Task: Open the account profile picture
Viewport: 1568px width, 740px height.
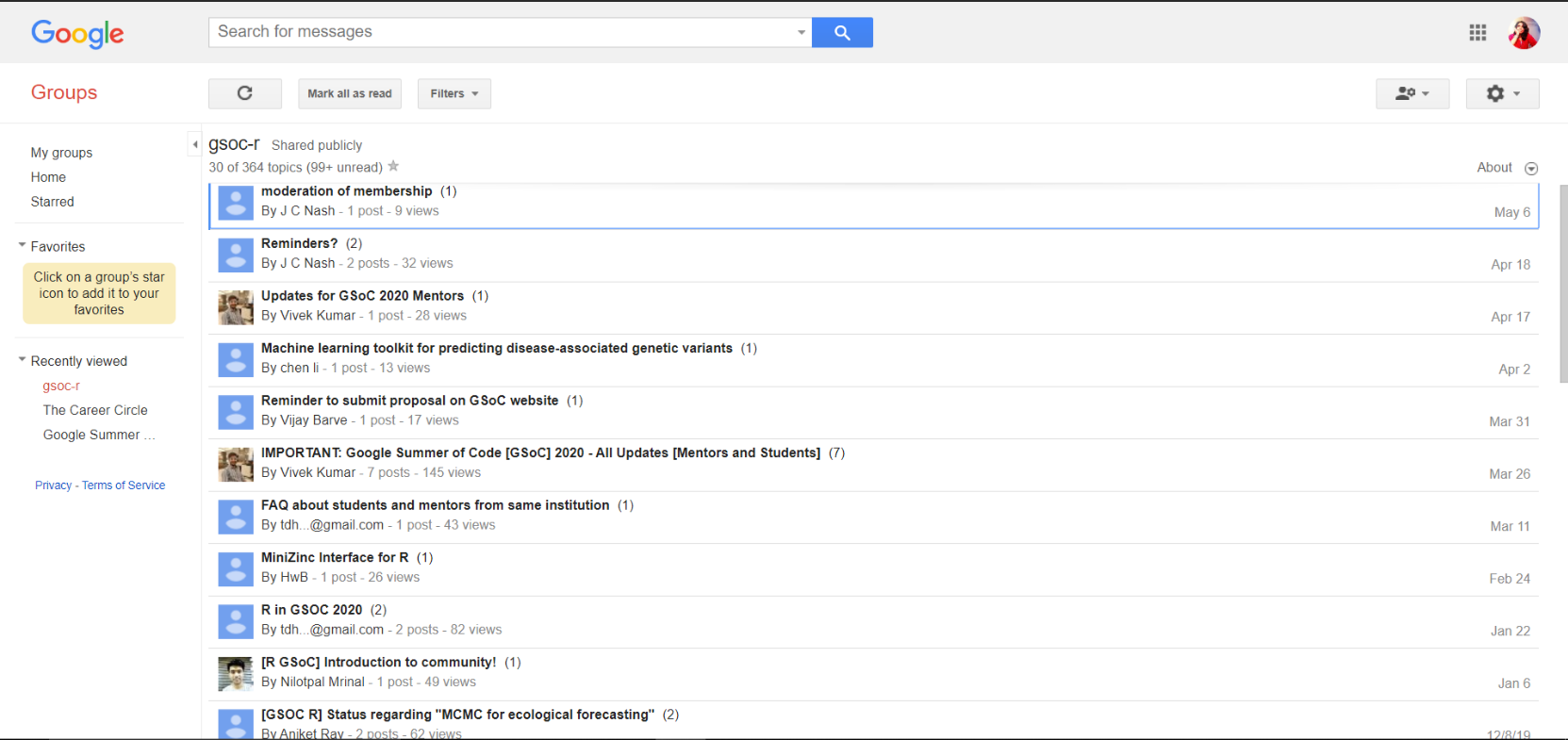Action: click(x=1524, y=33)
